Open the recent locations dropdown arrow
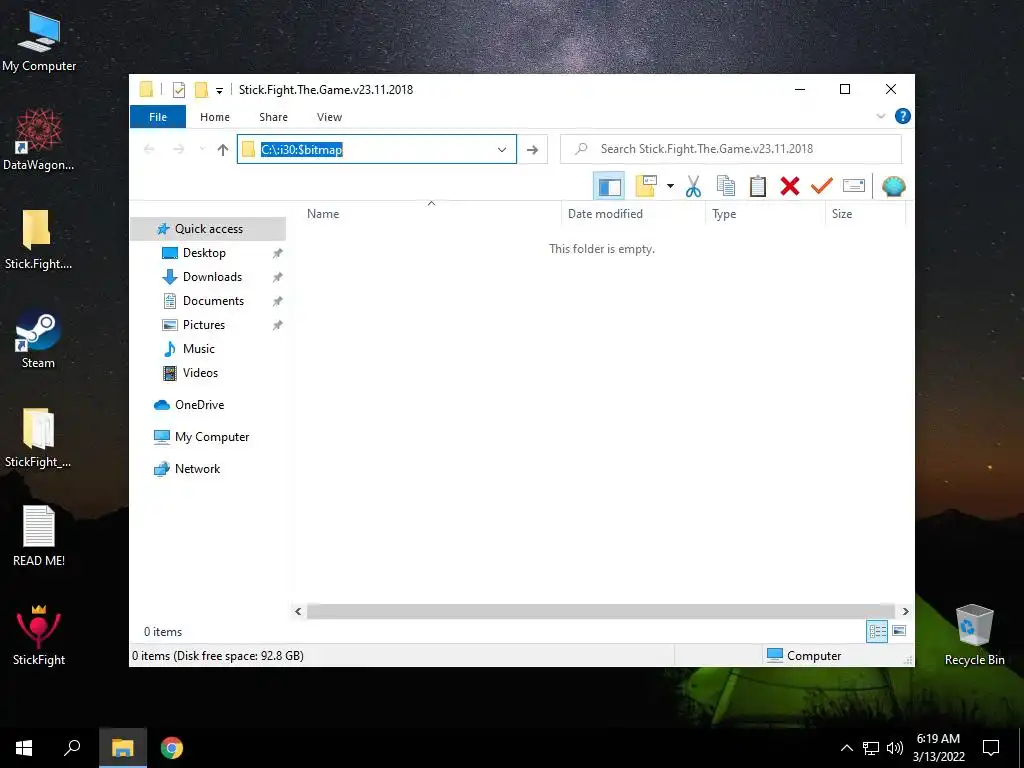Screen dimensions: 1024x768 202,150
